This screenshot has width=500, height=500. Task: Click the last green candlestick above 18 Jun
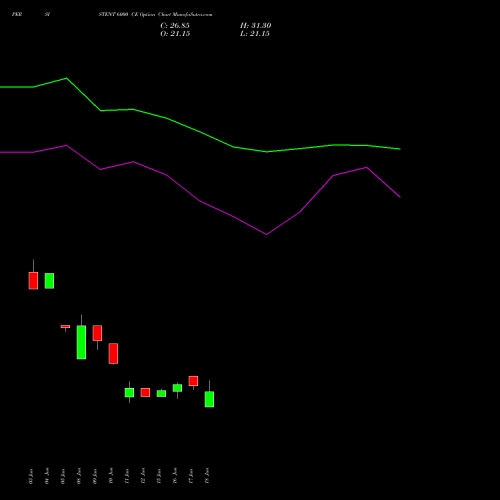(x=209, y=399)
